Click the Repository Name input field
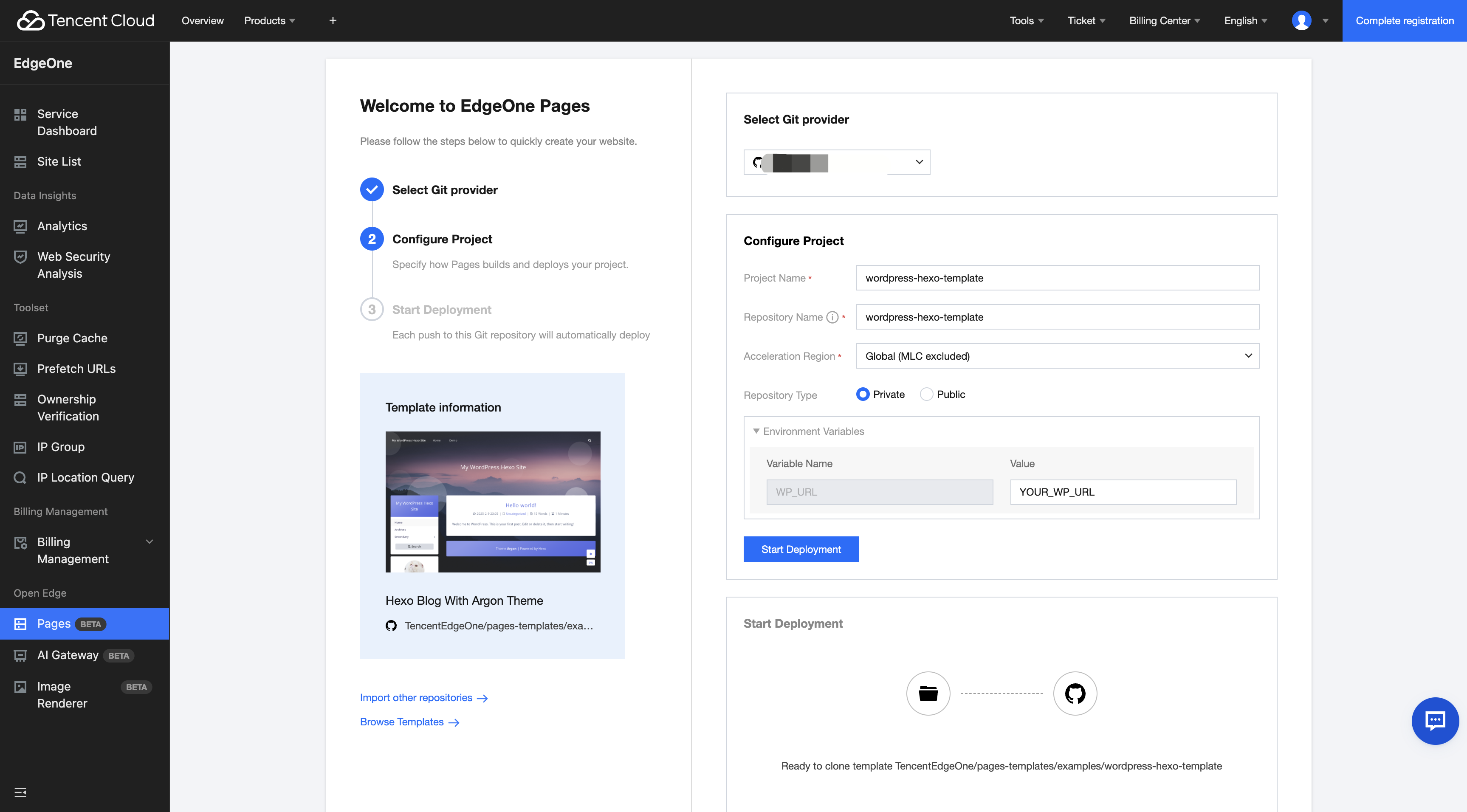This screenshot has height=812, width=1467. click(1058, 317)
